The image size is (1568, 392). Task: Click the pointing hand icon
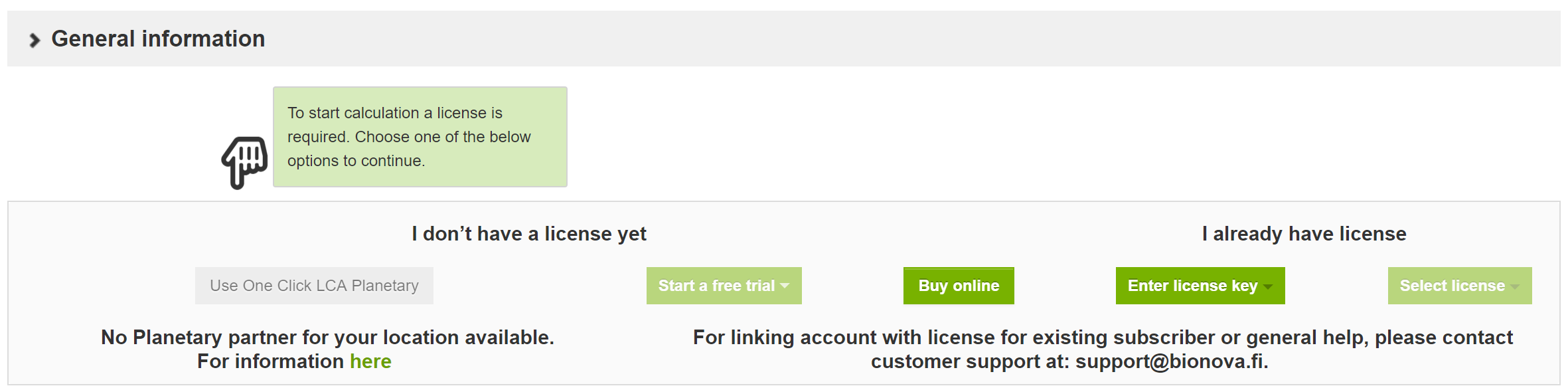click(x=244, y=163)
